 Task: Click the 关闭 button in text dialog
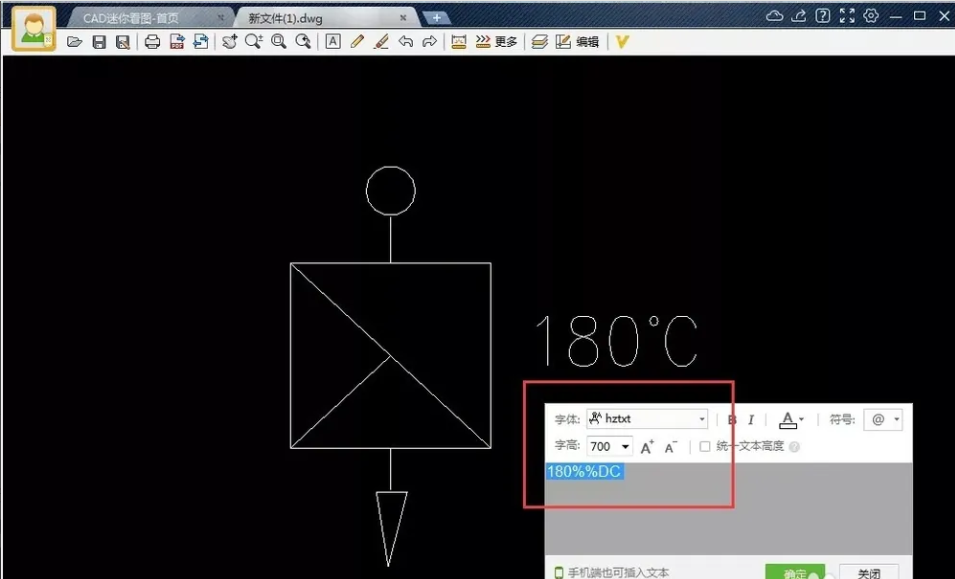pos(868,573)
